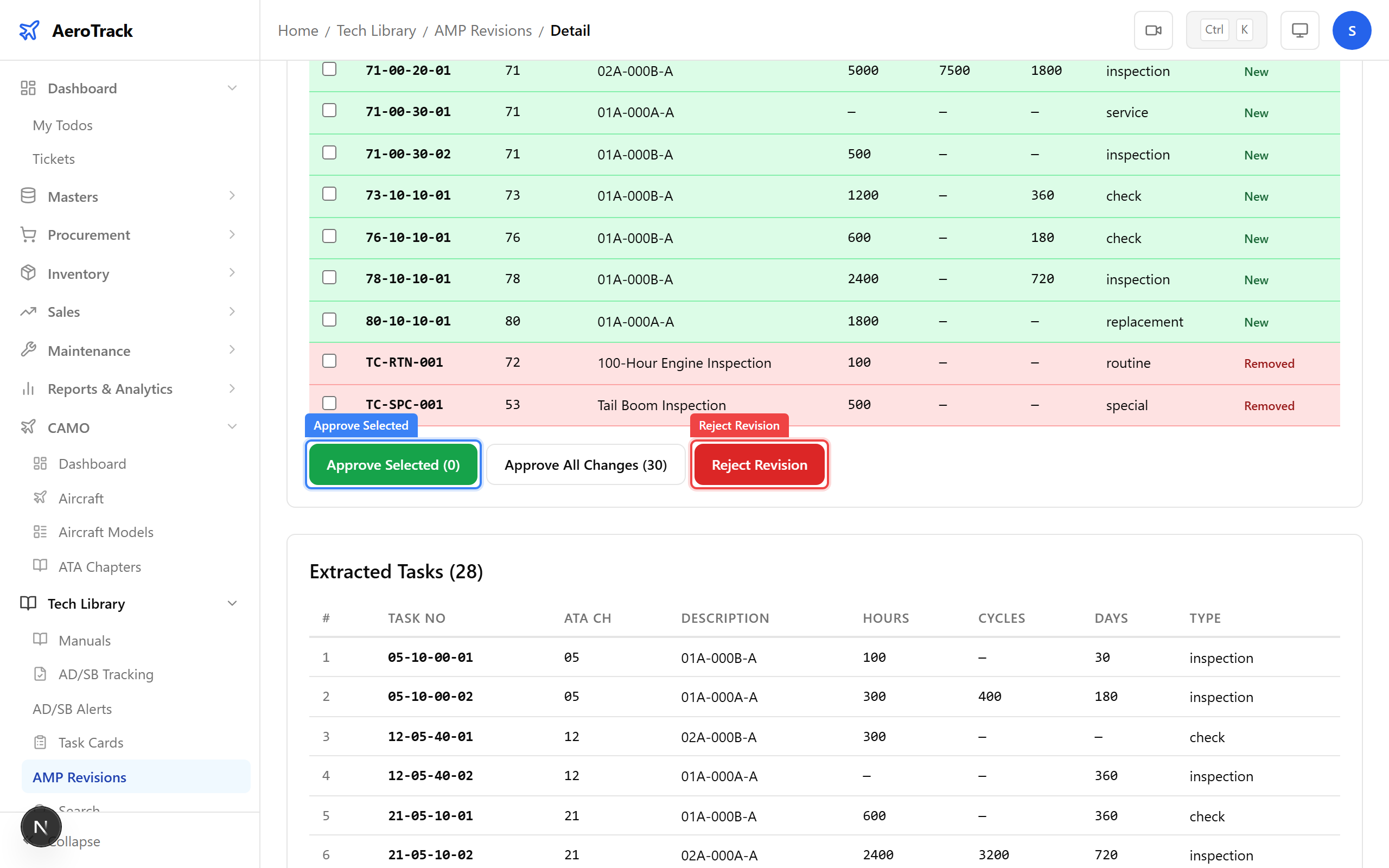Screen dimensions: 1389x868
Task: Check the box for task 73-10-10-01
Action: pos(329,195)
